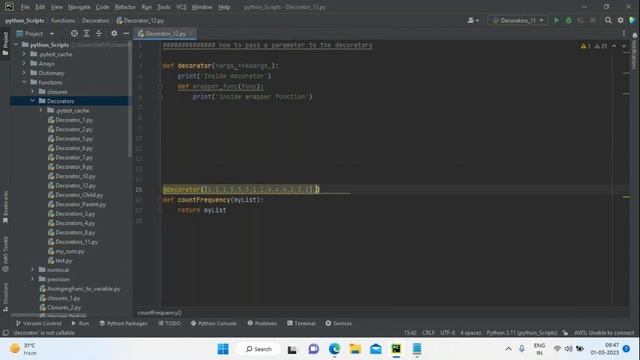Open the Services tool window
This screenshot has width=640, height=360.
point(338,323)
